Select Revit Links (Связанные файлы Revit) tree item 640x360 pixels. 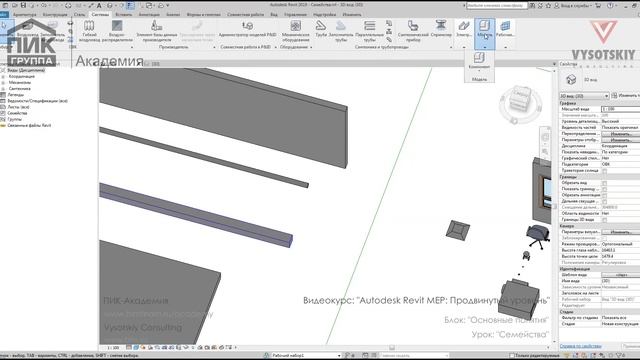tap(29, 126)
